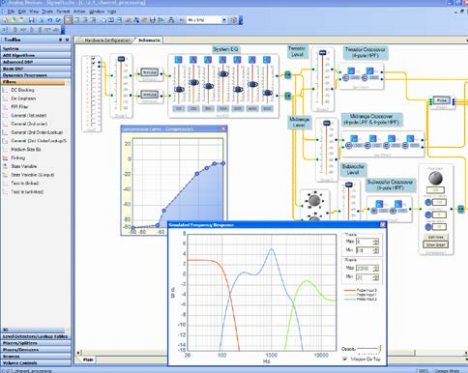Screen dimensions: 468x373
Task: Click the rotary knob in the compressor block
Action: point(435,178)
